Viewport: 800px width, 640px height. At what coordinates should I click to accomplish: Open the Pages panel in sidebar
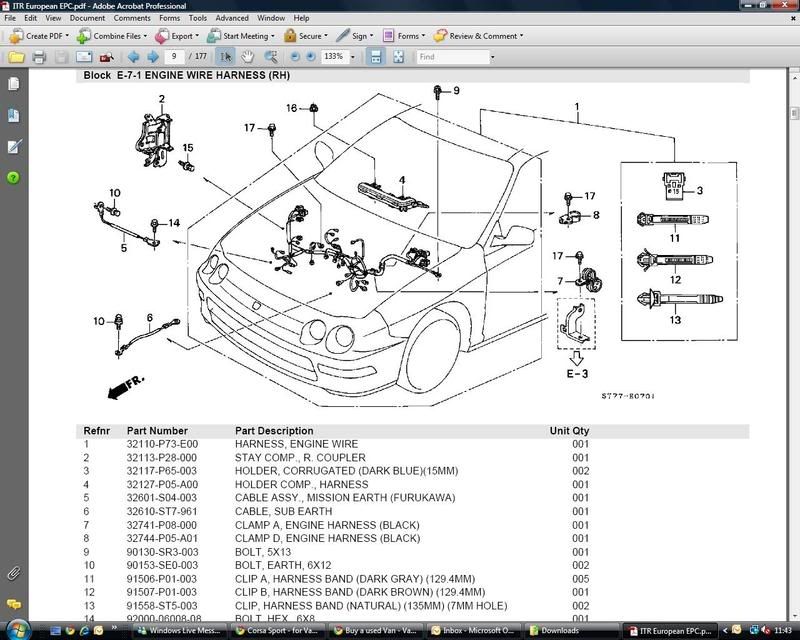point(13,85)
